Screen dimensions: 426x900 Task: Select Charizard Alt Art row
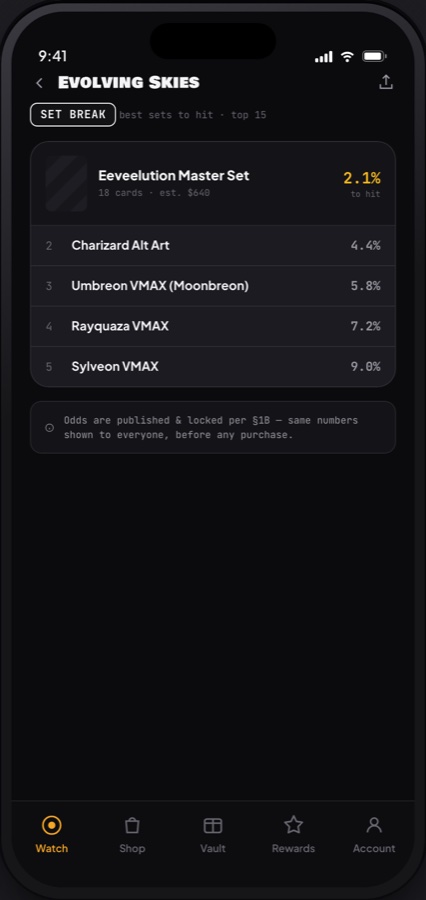212,246
